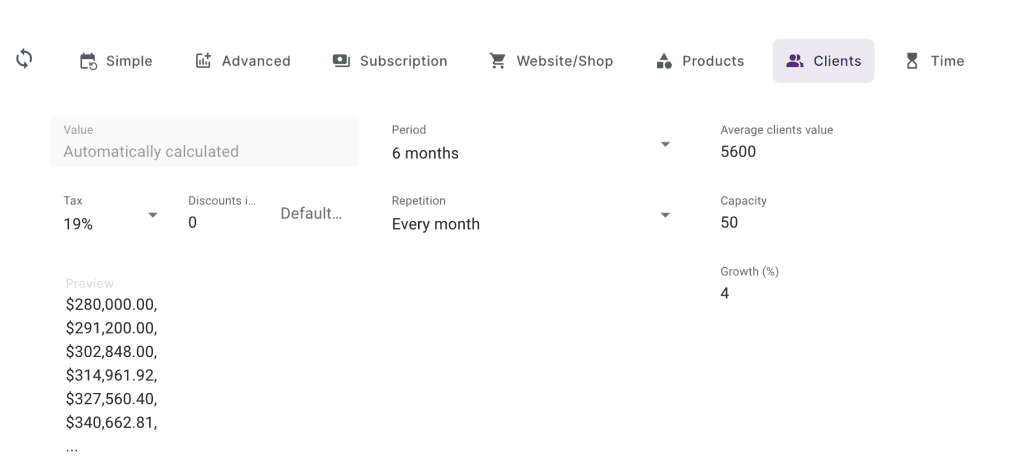Click the Period label
This screenshot has width=1024, height=470.
pyautogui.click(x=409, y=130)
